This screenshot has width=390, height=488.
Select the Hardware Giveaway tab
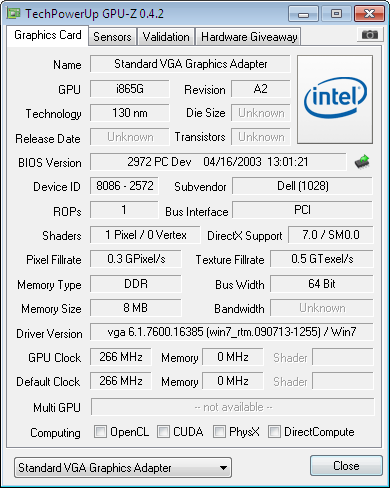click(x=249, y=37)
